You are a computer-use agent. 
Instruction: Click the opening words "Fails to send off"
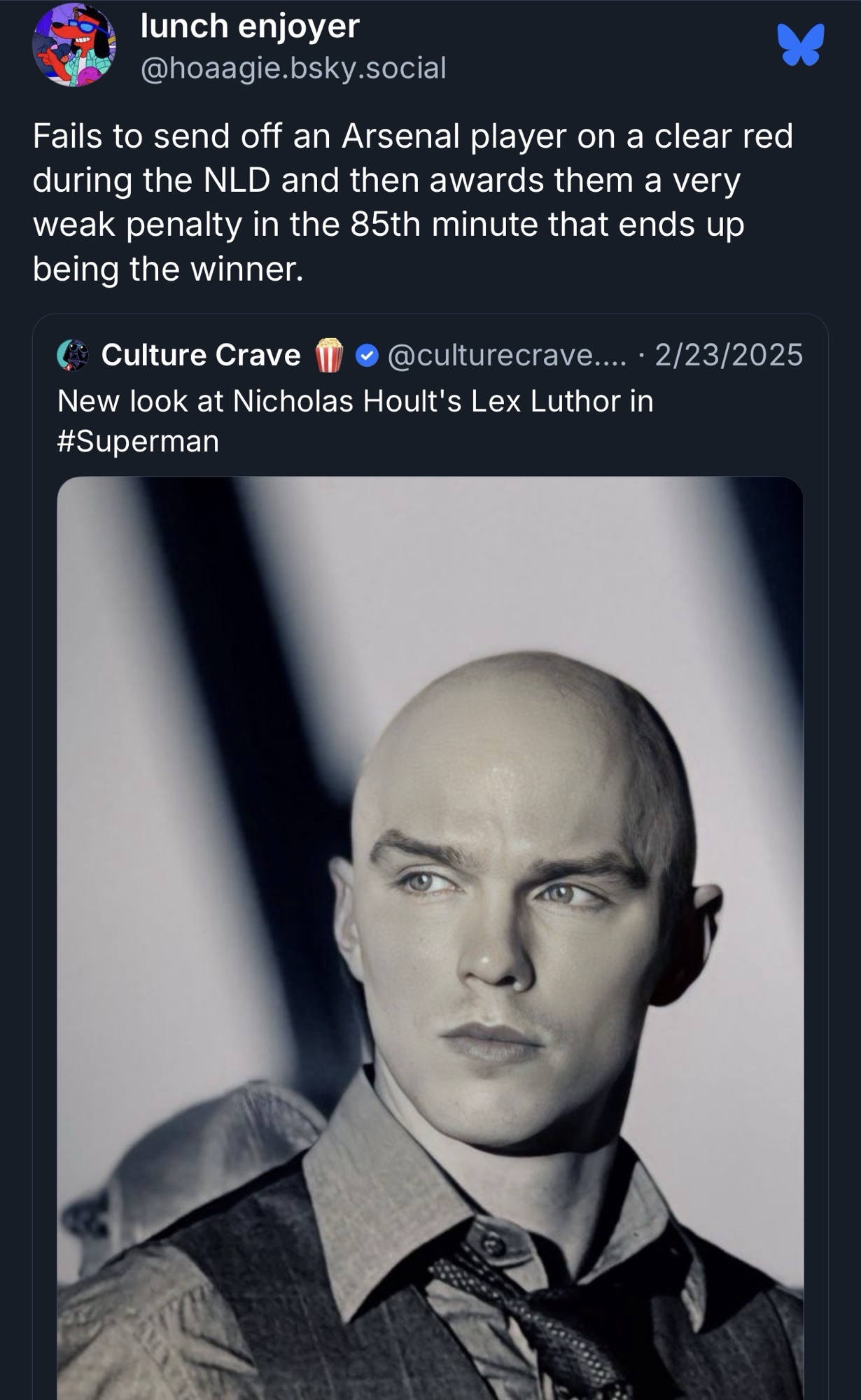pos(146,136)
